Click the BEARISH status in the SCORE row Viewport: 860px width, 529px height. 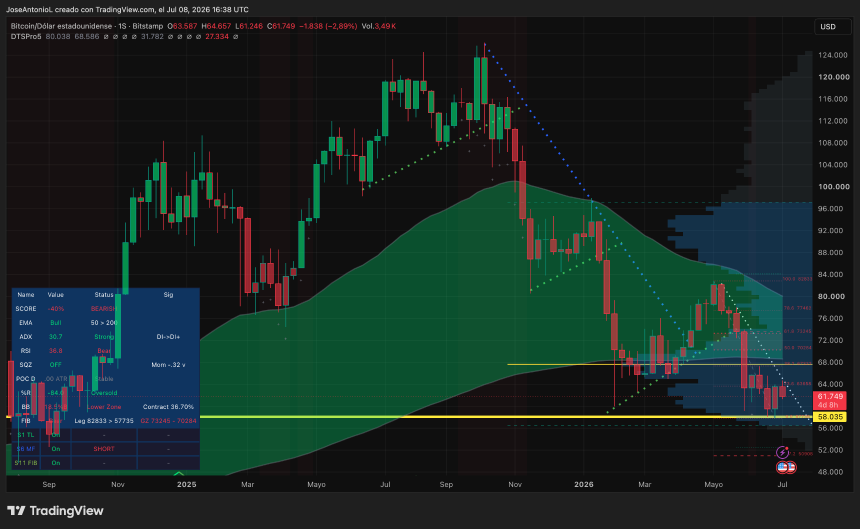pyautogui.click(x=104, y=309)
